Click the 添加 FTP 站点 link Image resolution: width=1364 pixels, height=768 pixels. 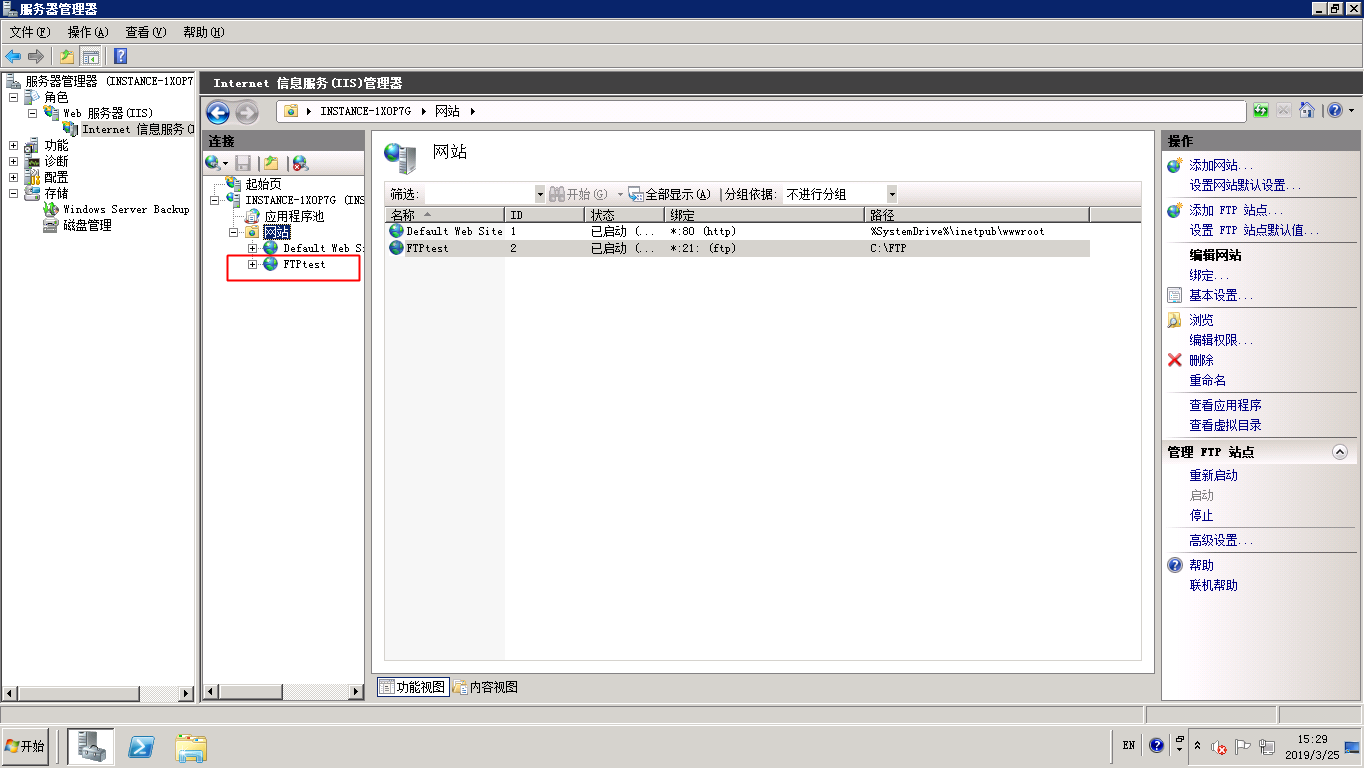pos(1236,210)
